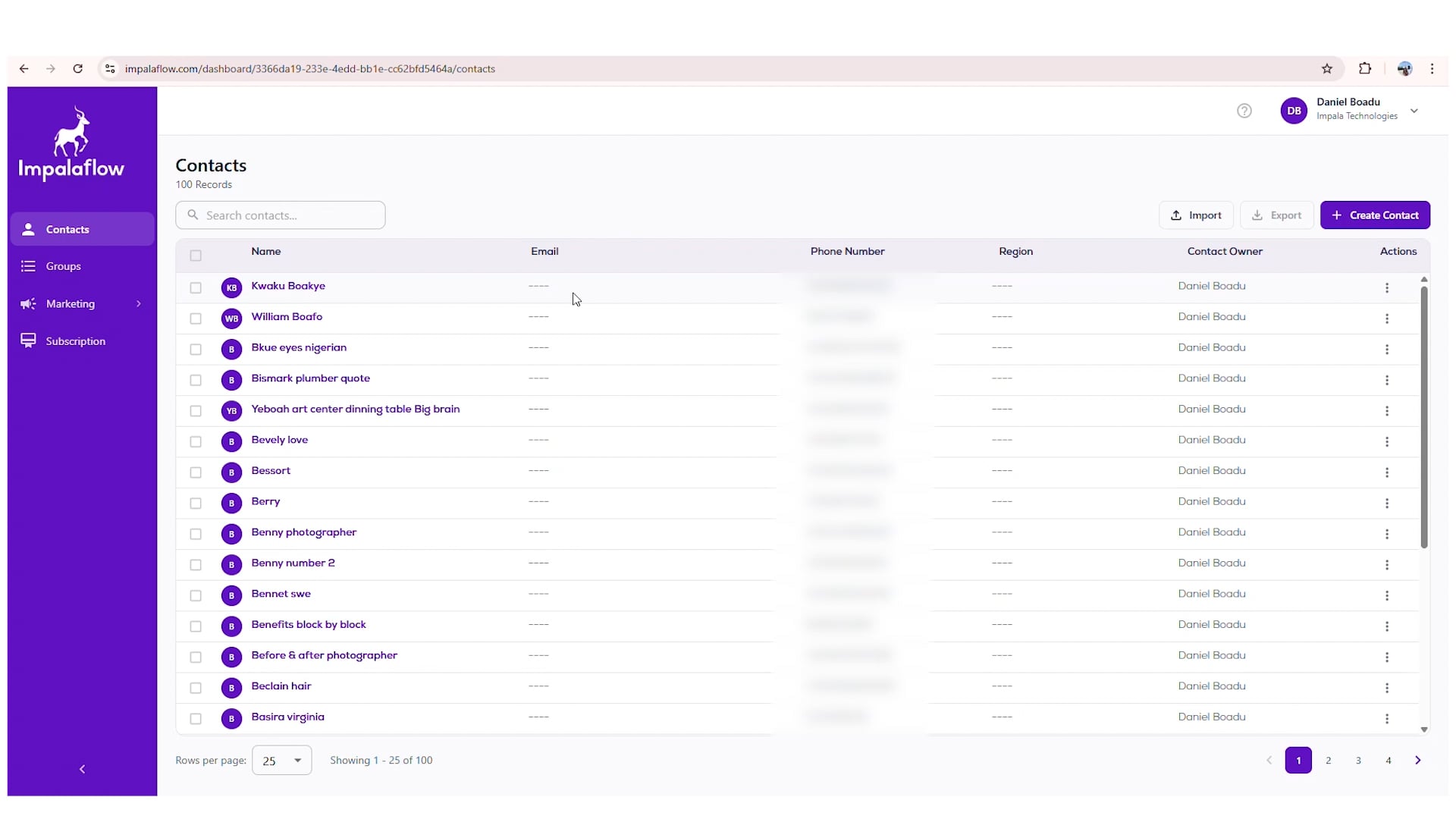Click the Create Contact button
Screen dimensions: 1456x819
pyautogui.click(x=1374, y=215)
